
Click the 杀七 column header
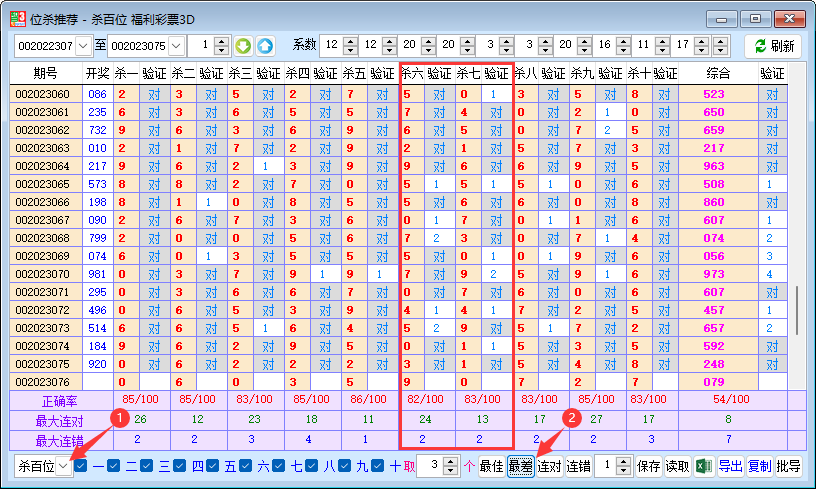click(x=468, y=73)
